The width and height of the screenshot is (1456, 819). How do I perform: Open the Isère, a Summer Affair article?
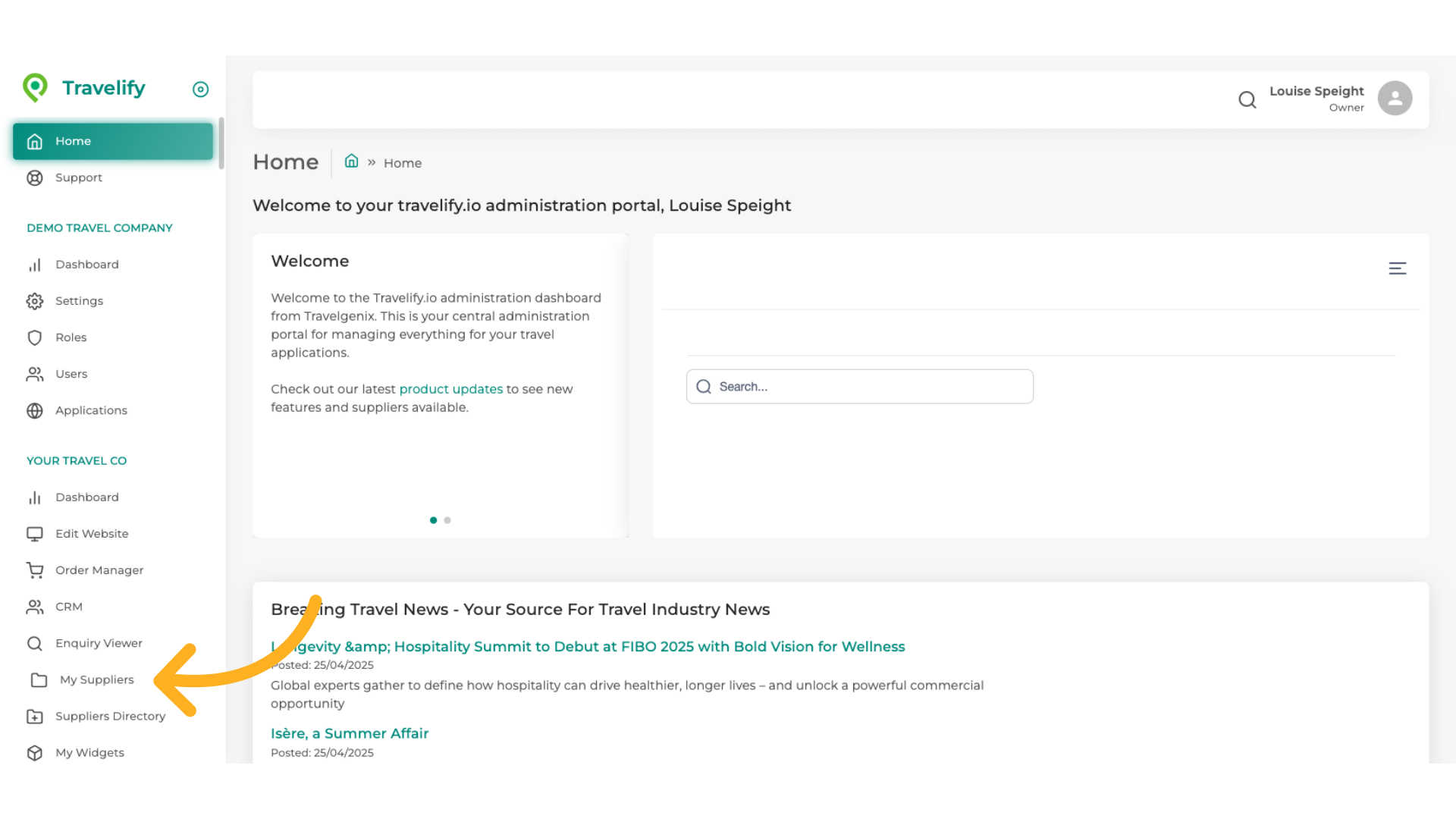pos(350,733)
